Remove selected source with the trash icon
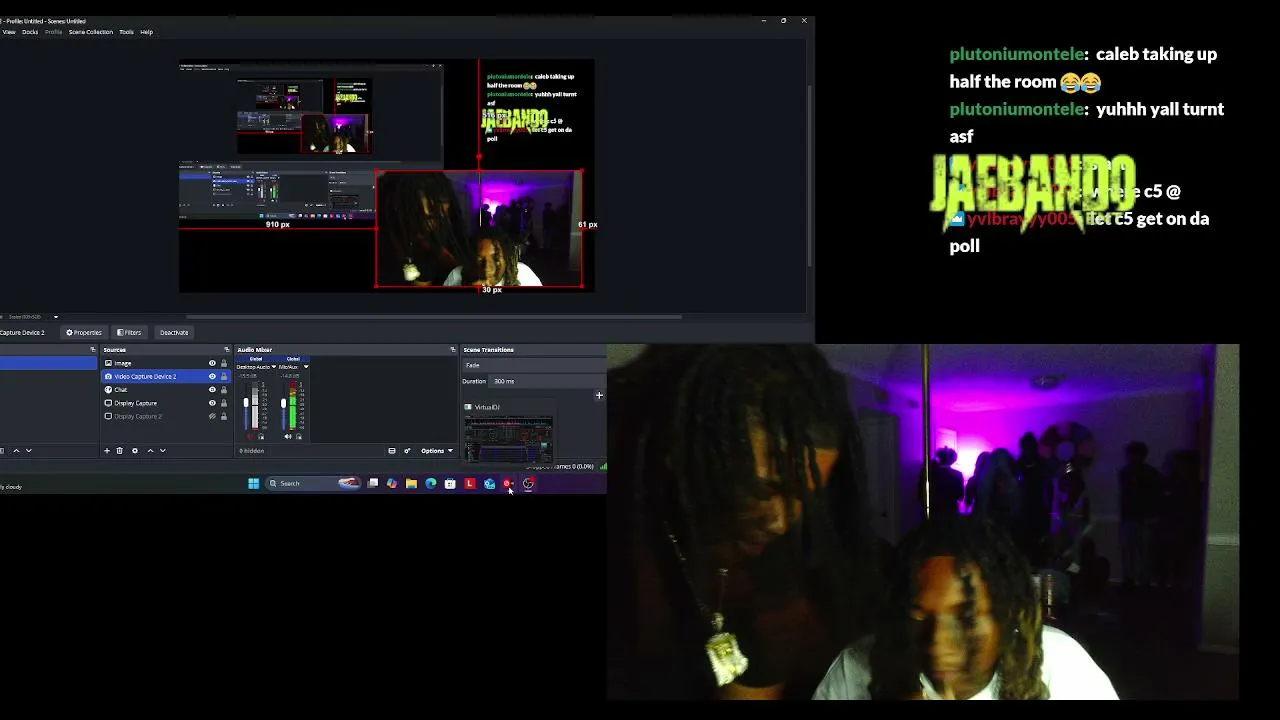The image size is (1280, 720). point(120,451)
